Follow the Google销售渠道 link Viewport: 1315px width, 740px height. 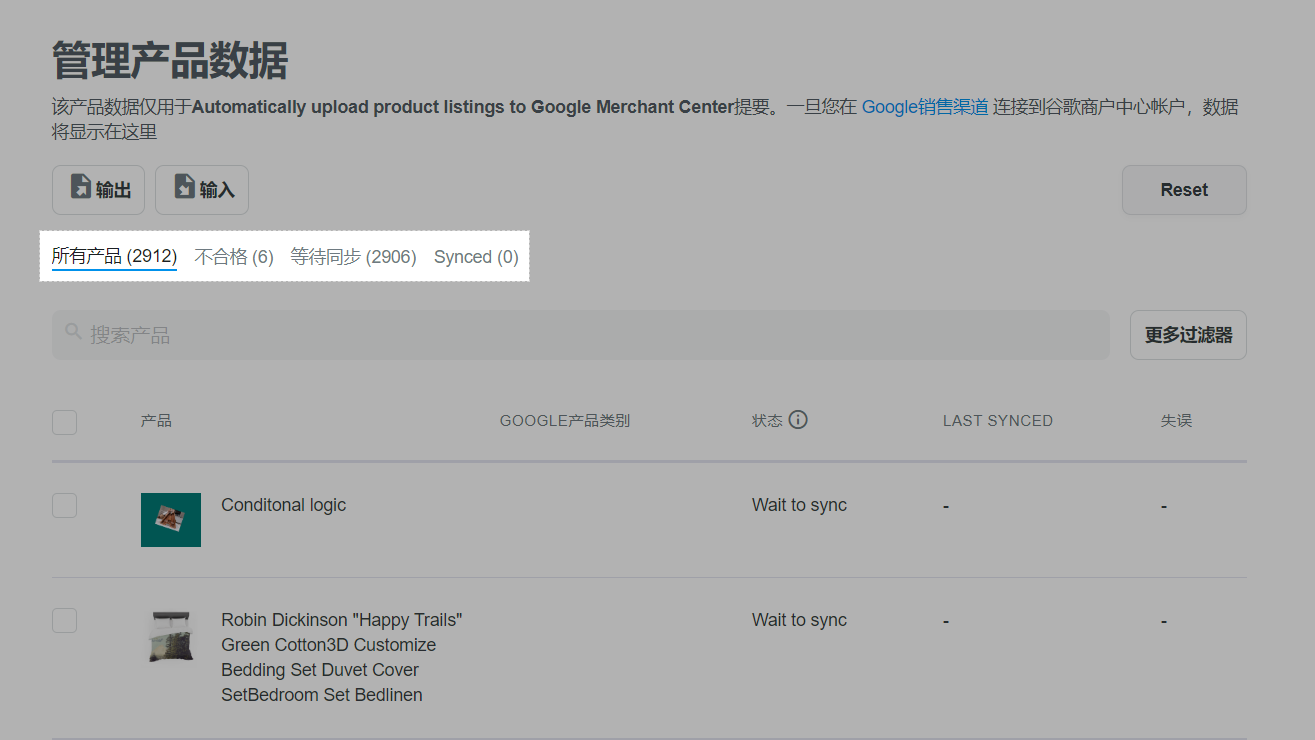tap(925, 107)
